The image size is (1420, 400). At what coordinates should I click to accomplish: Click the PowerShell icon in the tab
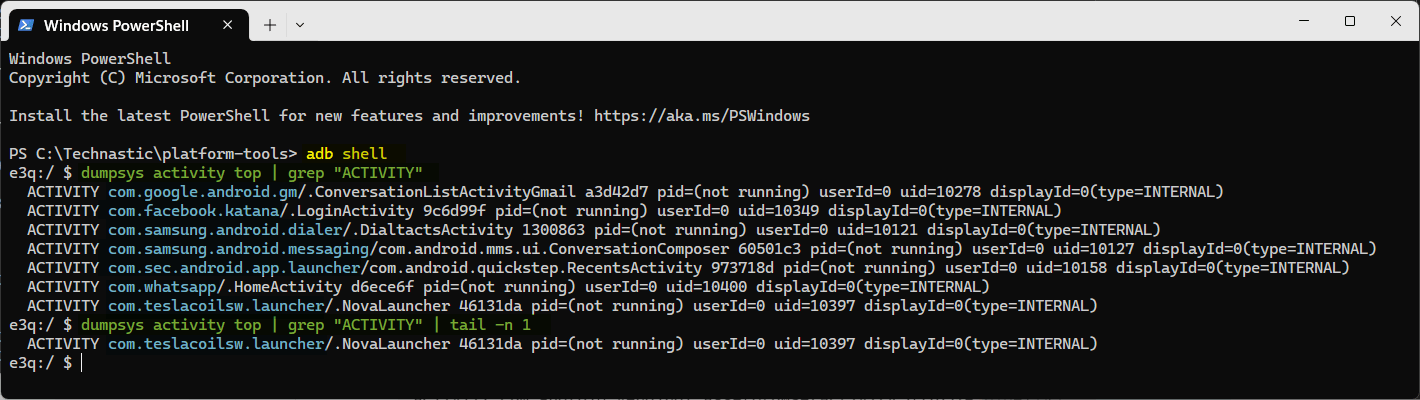pyautogui.click(x=25, y=23)
